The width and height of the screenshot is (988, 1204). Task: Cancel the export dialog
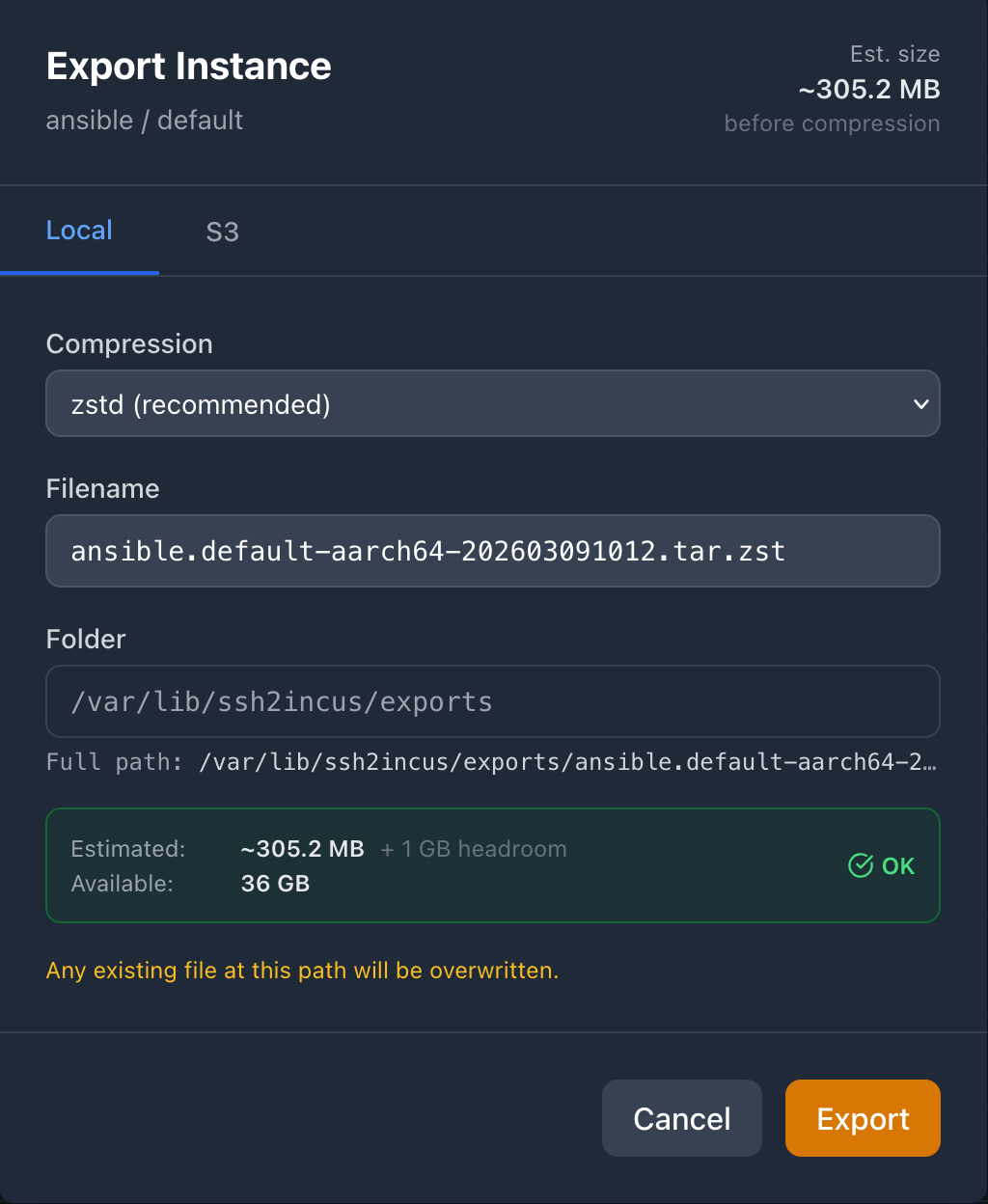(x=681, y=1118)
